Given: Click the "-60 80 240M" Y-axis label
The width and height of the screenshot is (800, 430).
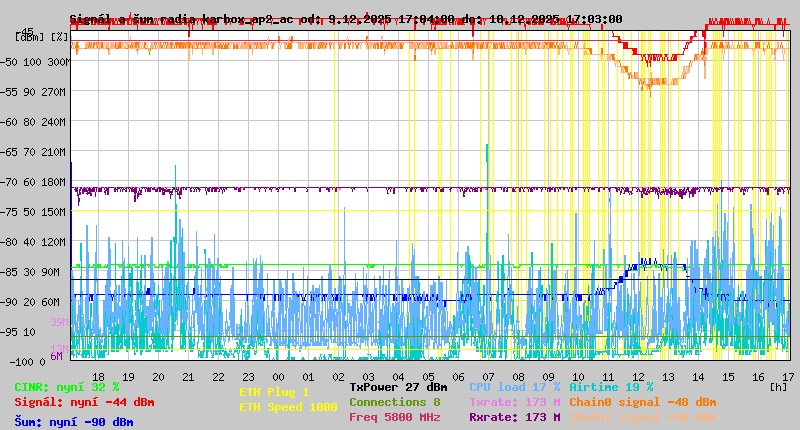Looking at the screenshot, I should (33, 122).
